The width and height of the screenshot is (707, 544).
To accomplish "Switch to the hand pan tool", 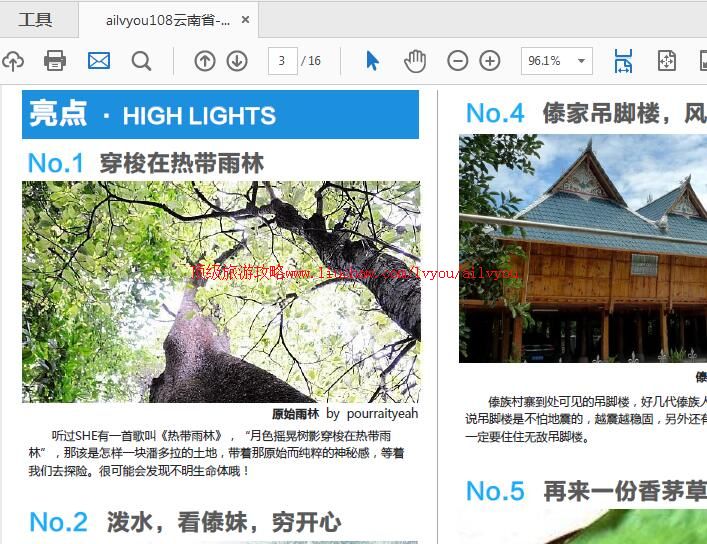I will click(x=415, y=61).
